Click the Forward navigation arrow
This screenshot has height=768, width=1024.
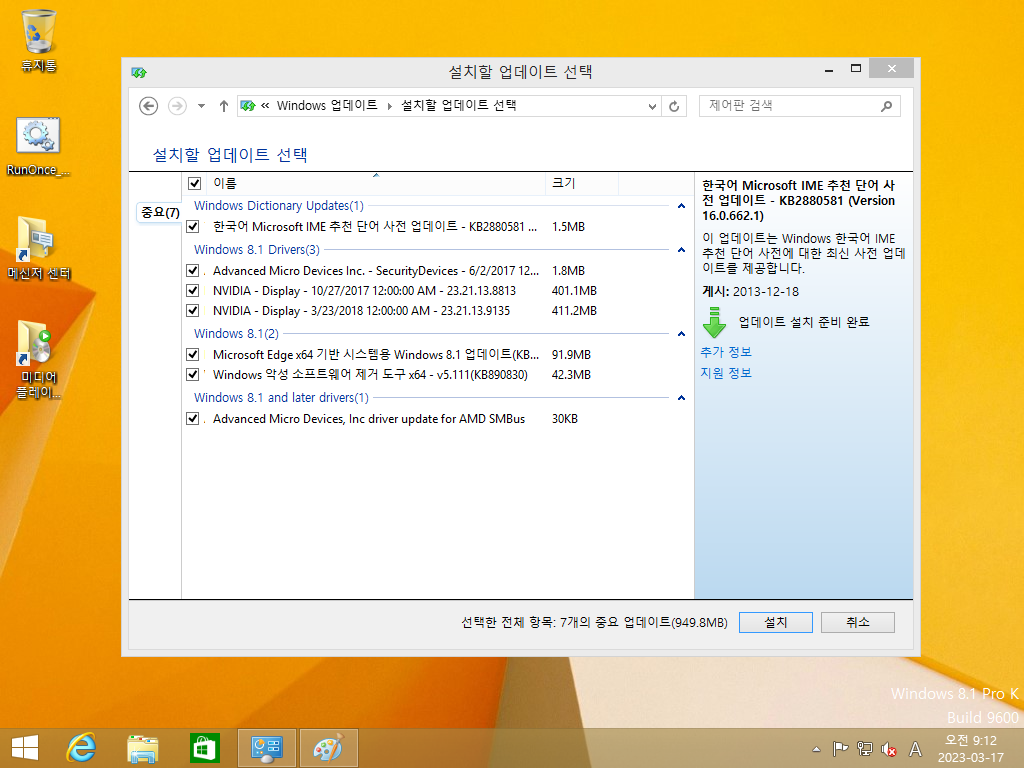click(177, 106)
